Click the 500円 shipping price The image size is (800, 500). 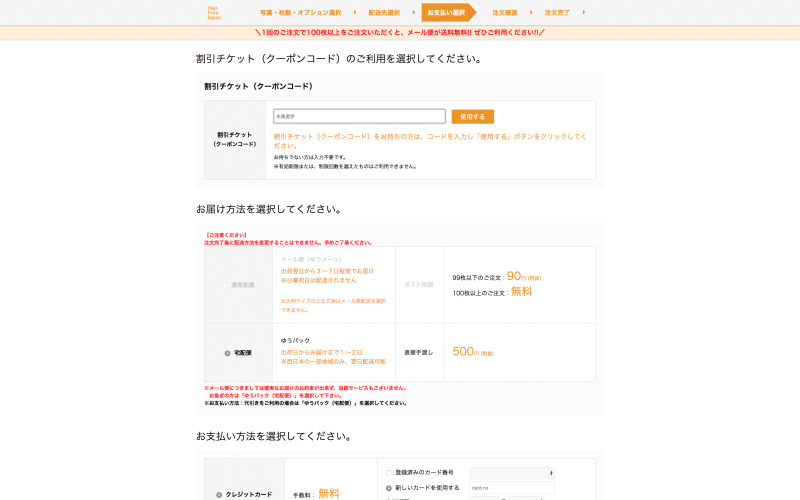tap(473, 352)
